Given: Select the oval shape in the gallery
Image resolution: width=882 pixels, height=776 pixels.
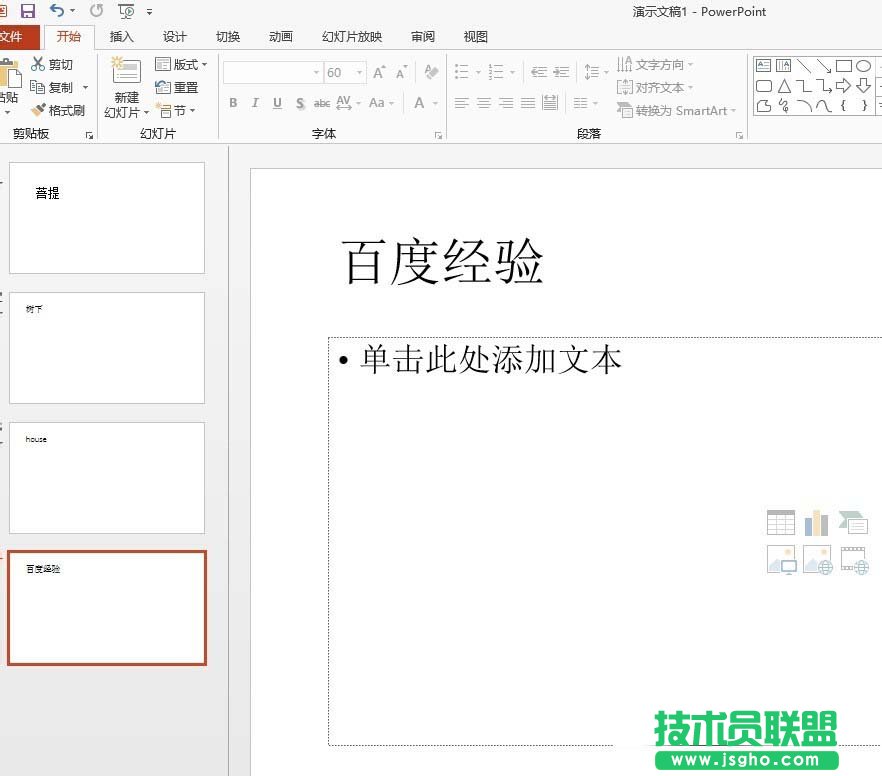Looking at the screenshot, I should 863,66.
